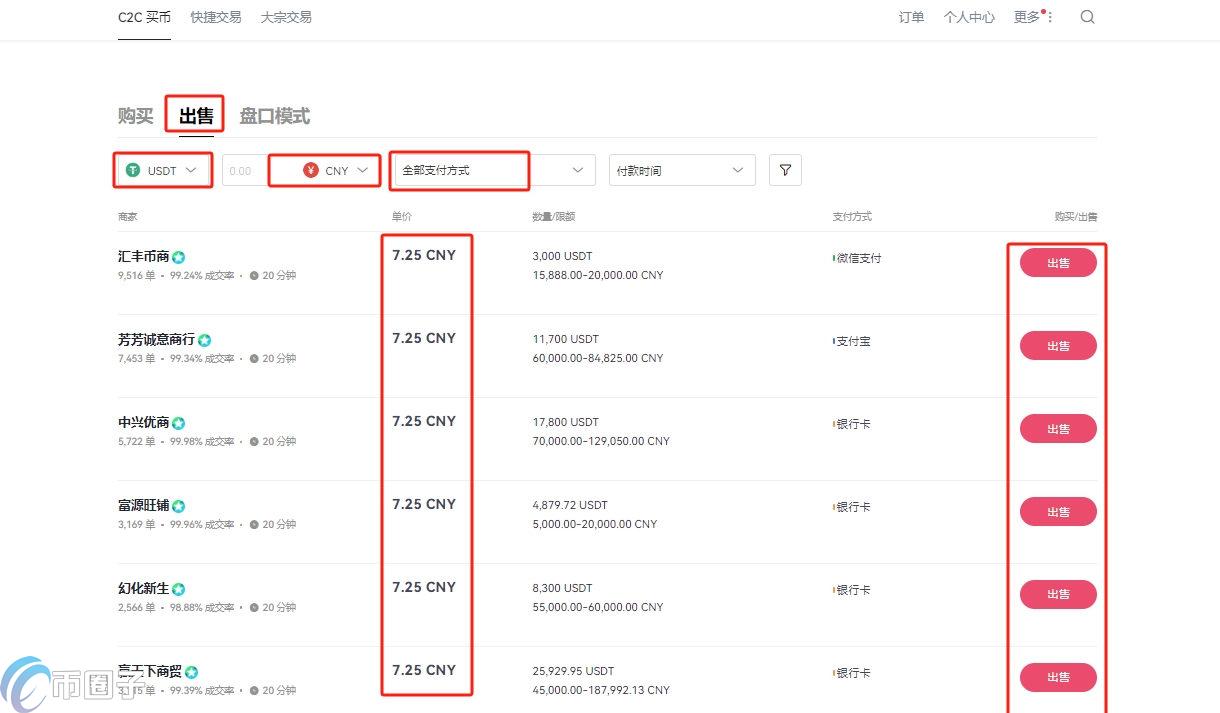This screenshot has width=1220, height=713.
Task: Click the 数量/限额 column header
Action: pos(553,216)
